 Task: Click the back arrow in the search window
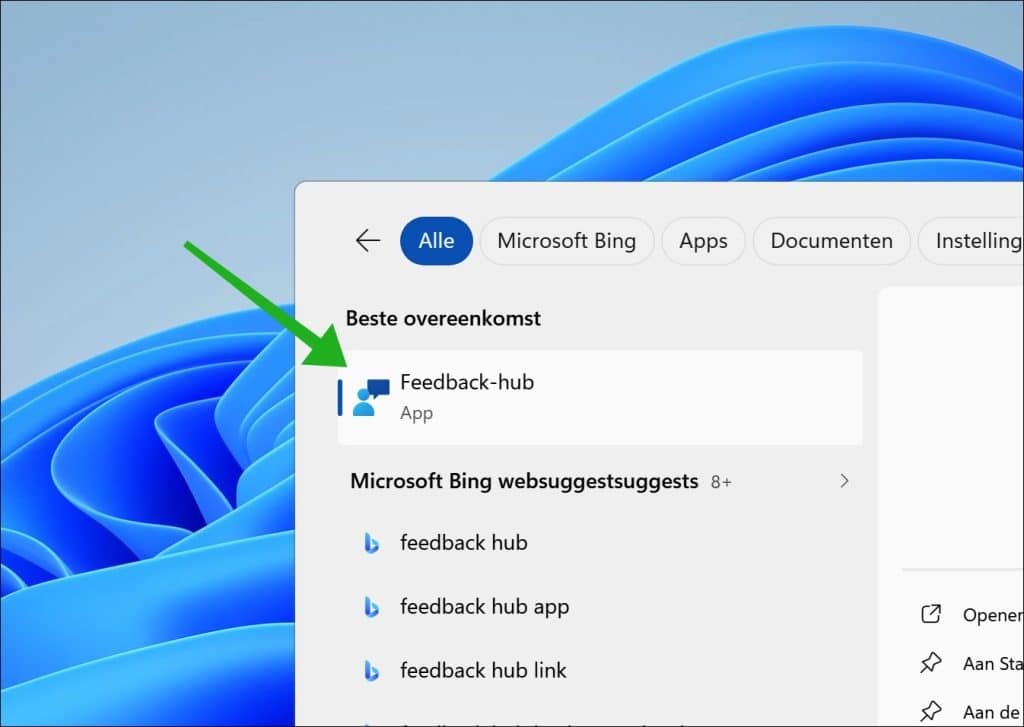point(367,240)
